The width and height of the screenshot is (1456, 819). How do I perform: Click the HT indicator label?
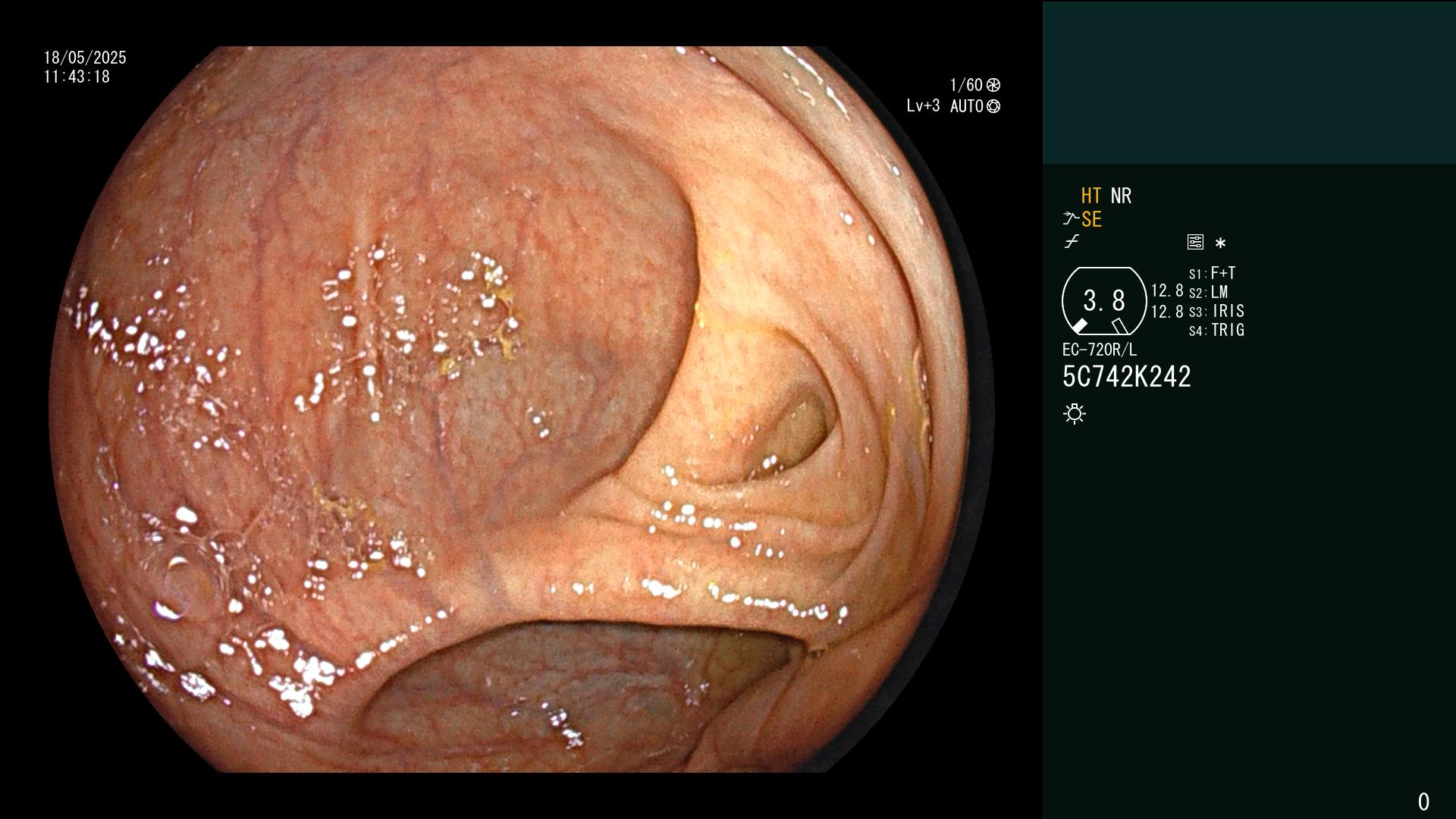[1091, 196]
